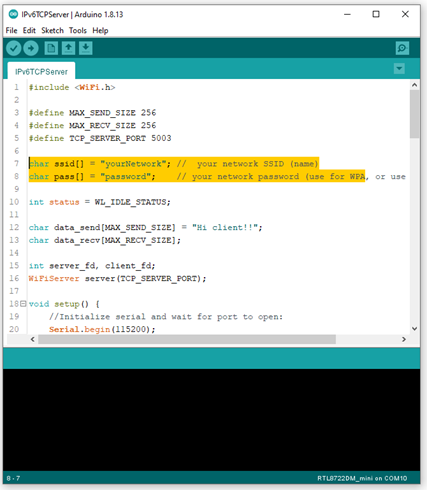
Task: Click the vertical scrollbar up arrow
Action: (x=414, y=85)
